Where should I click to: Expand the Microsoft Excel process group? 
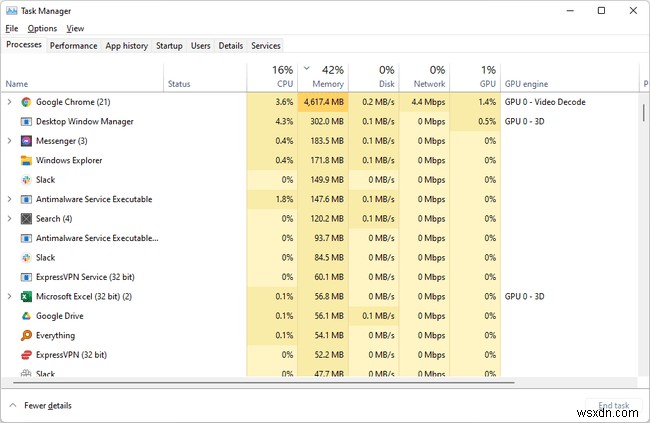[10, 297]
